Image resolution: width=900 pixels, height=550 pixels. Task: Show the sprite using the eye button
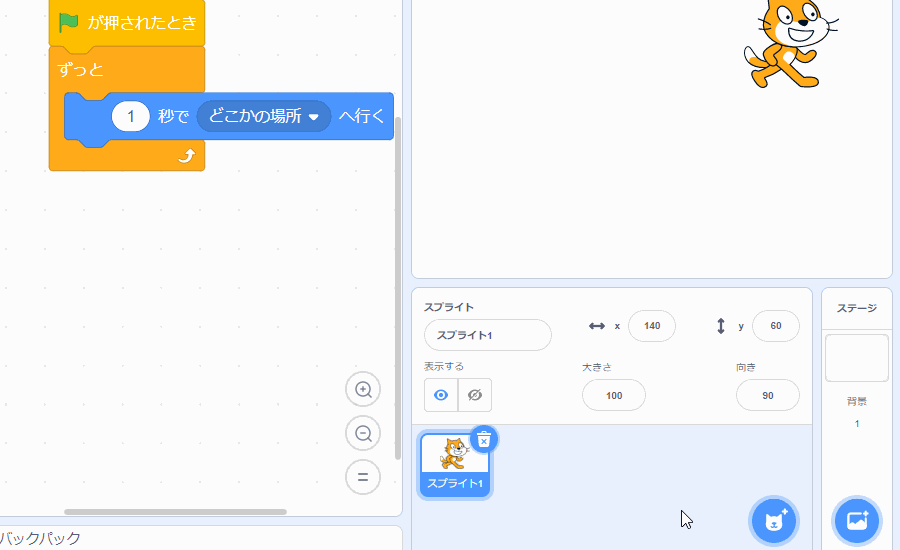441,395
